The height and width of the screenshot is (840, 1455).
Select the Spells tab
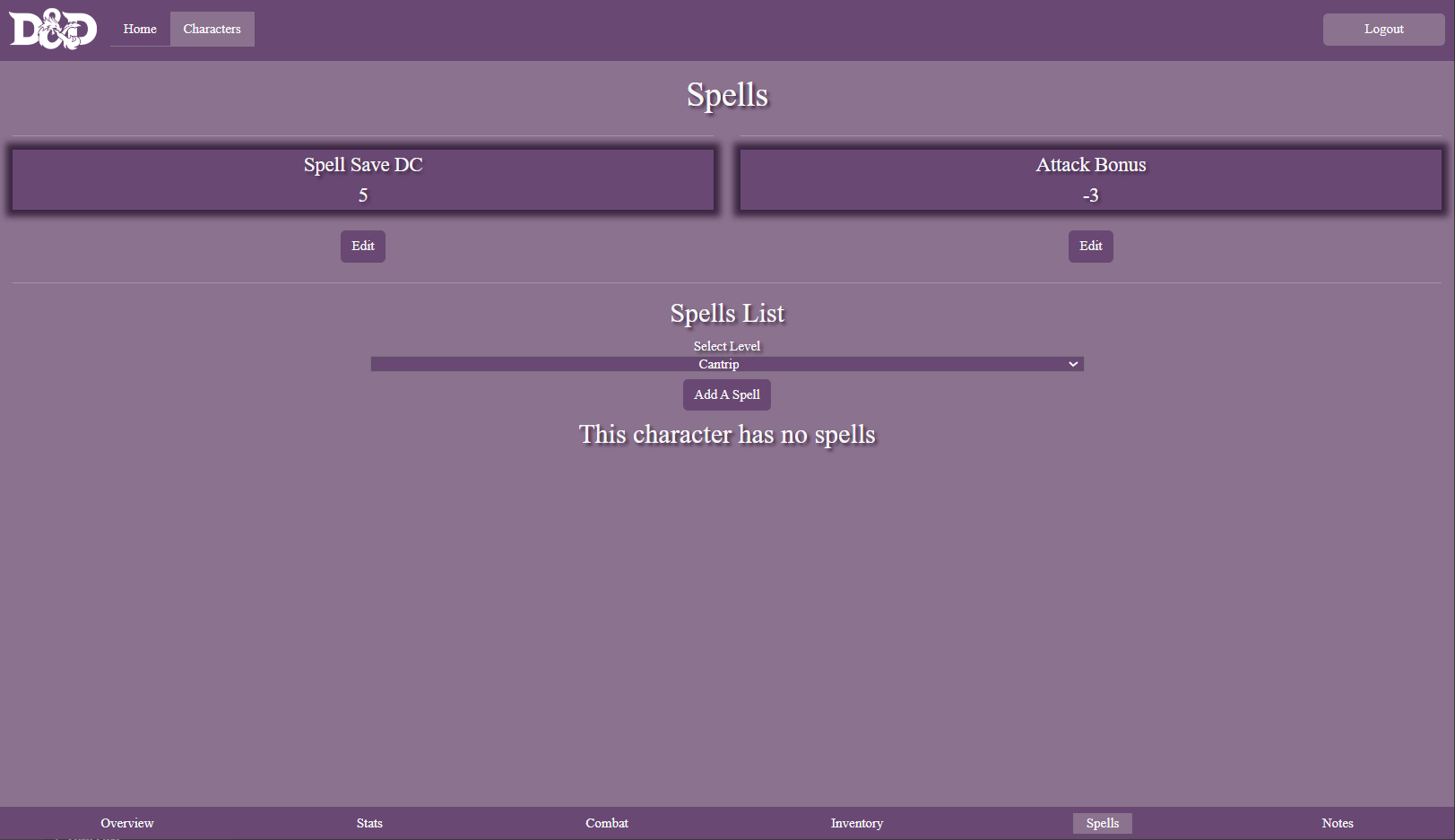(x=1102, y=823)
